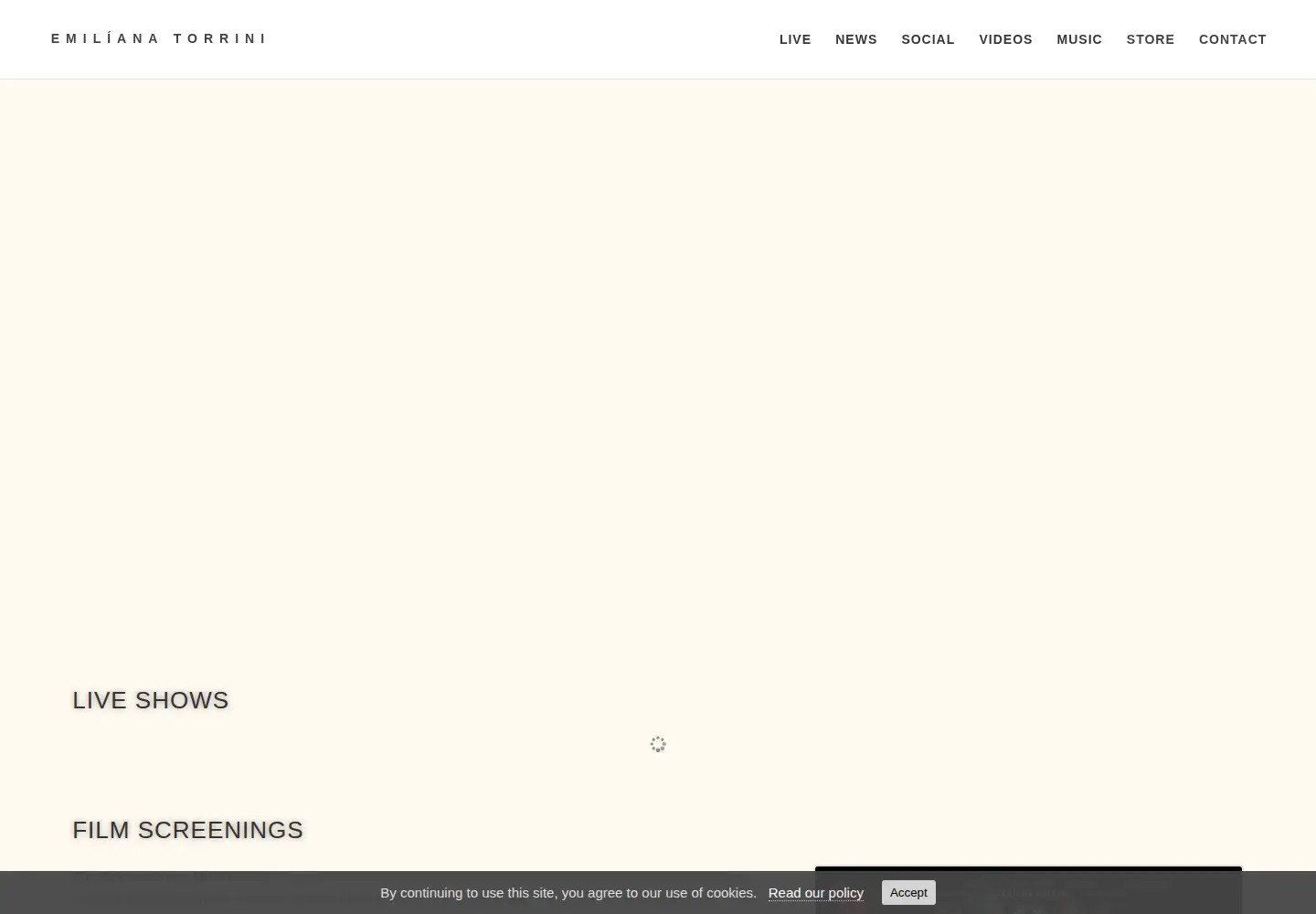Read our policy link in cookie bar
The width and height of the screenshot is (1316, 914).
(816, 893)
